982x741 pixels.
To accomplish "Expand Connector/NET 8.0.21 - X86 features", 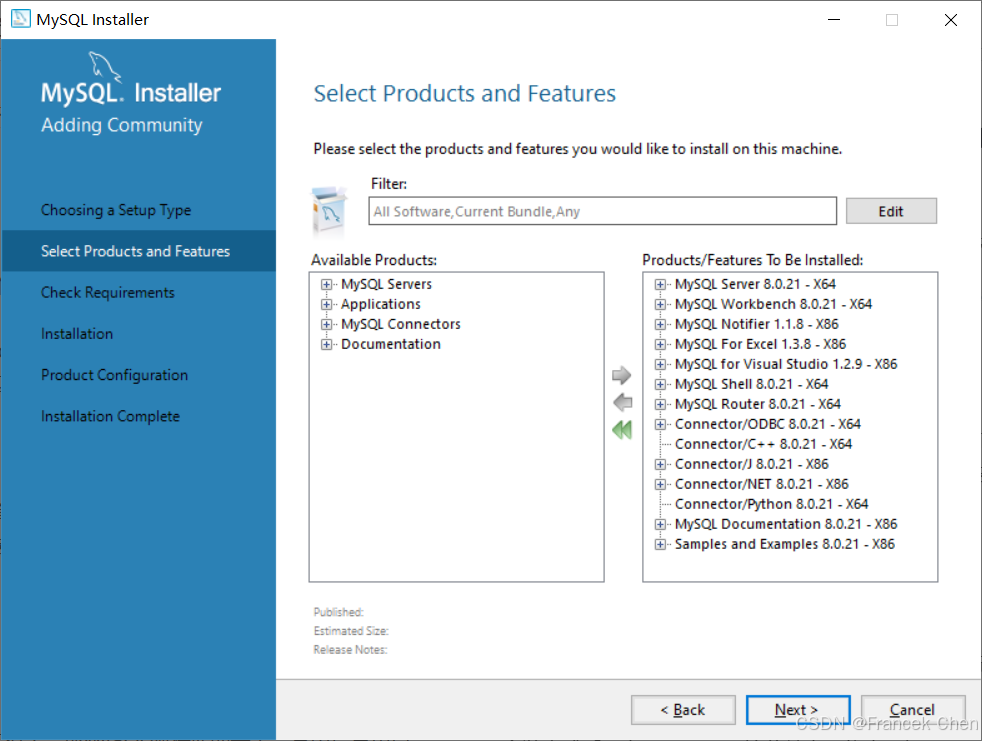I will (660, 484).
